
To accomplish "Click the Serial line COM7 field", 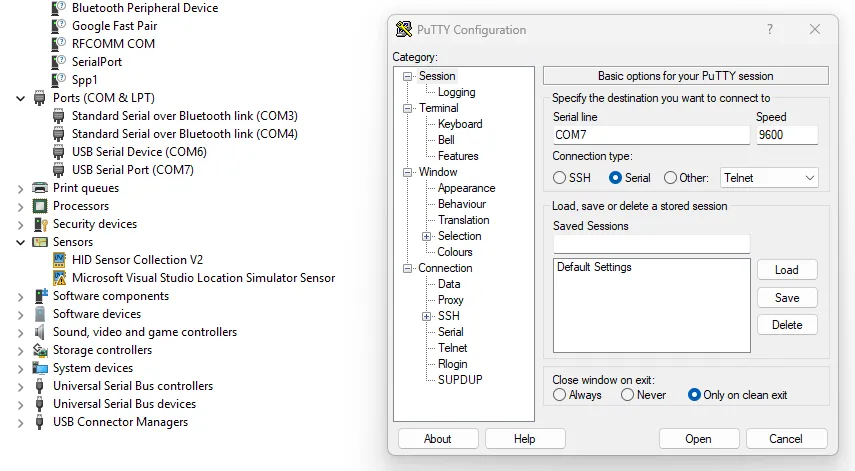I will pyautogui.click(x=651, y=135).
